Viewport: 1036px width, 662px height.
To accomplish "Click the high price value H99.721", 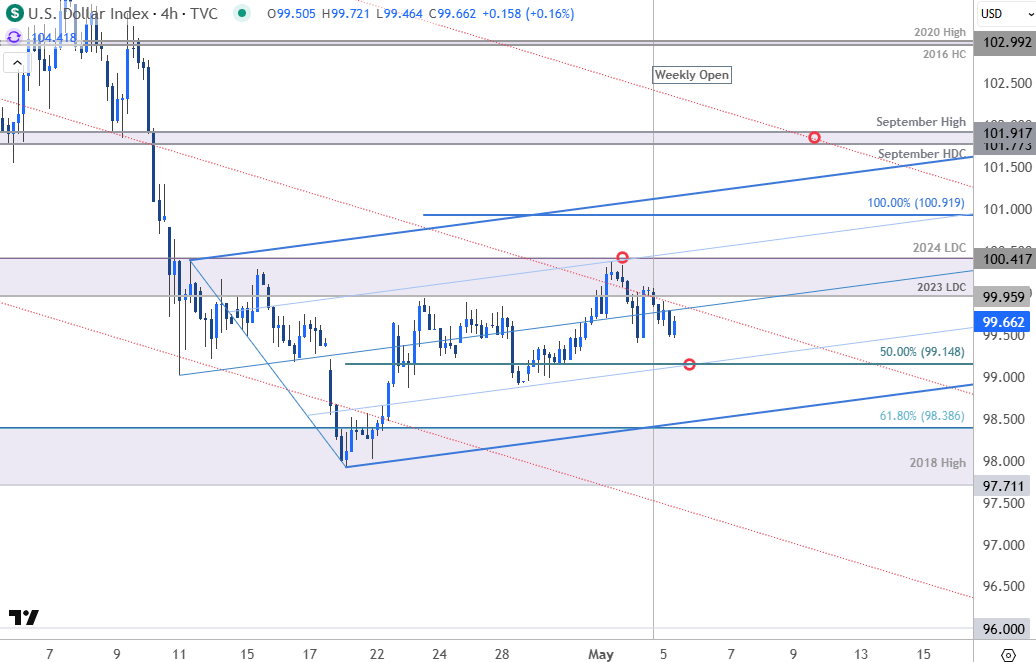I will pos(346,13).
